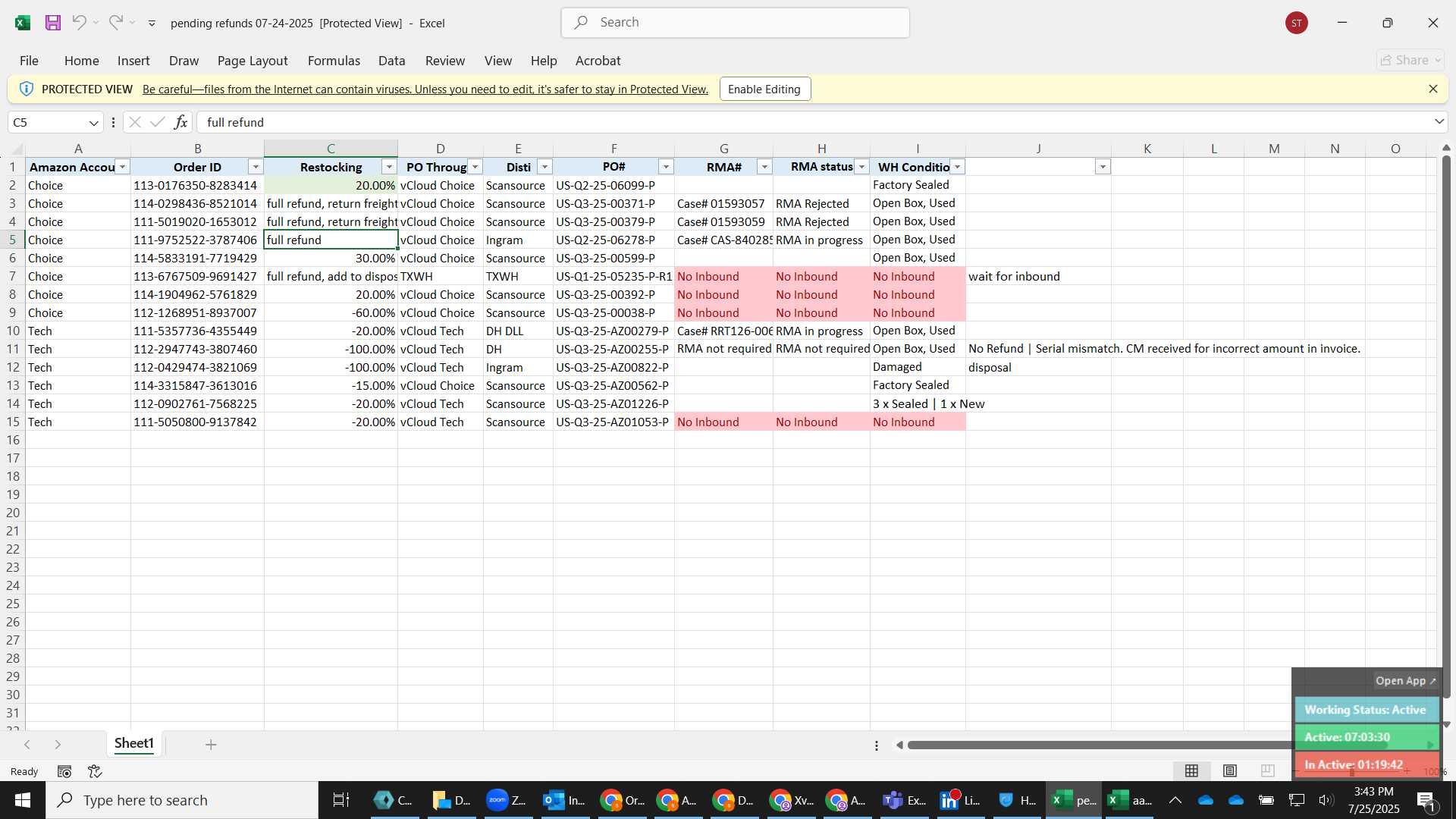This screenshot has width=1456, height=819.
Task: Close the Protected View message bar
Action: click(1432, 89)
